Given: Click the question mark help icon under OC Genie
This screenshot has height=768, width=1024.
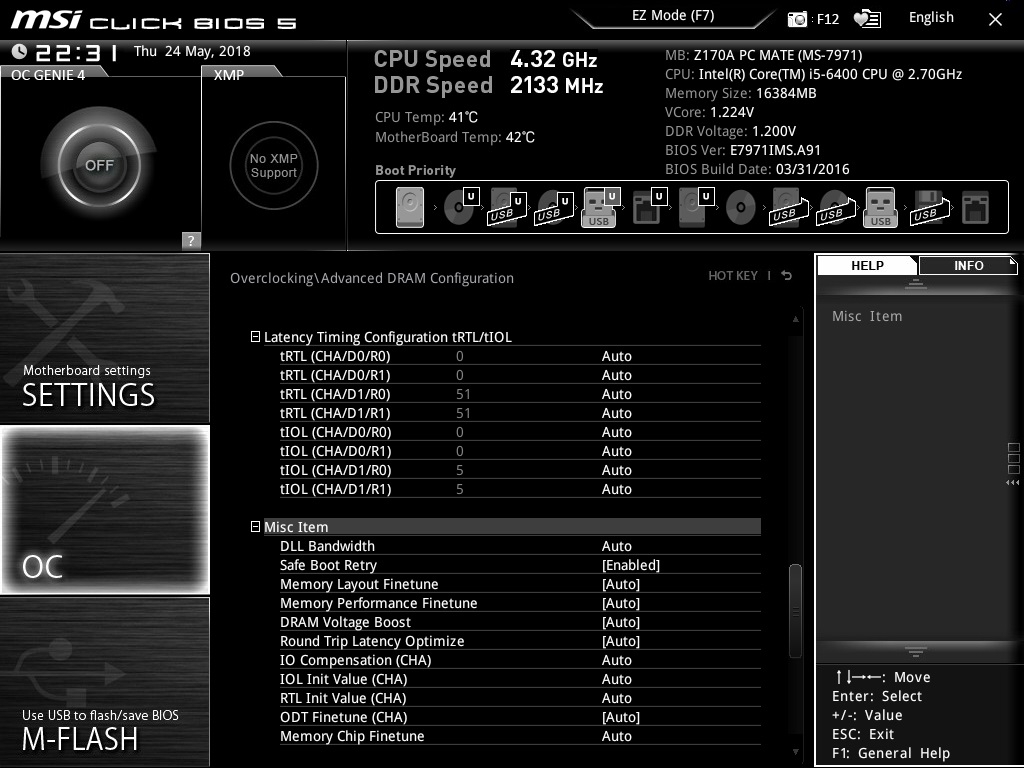Looking at the screenshot, I should pyautogui.click(x=191, y=240).
